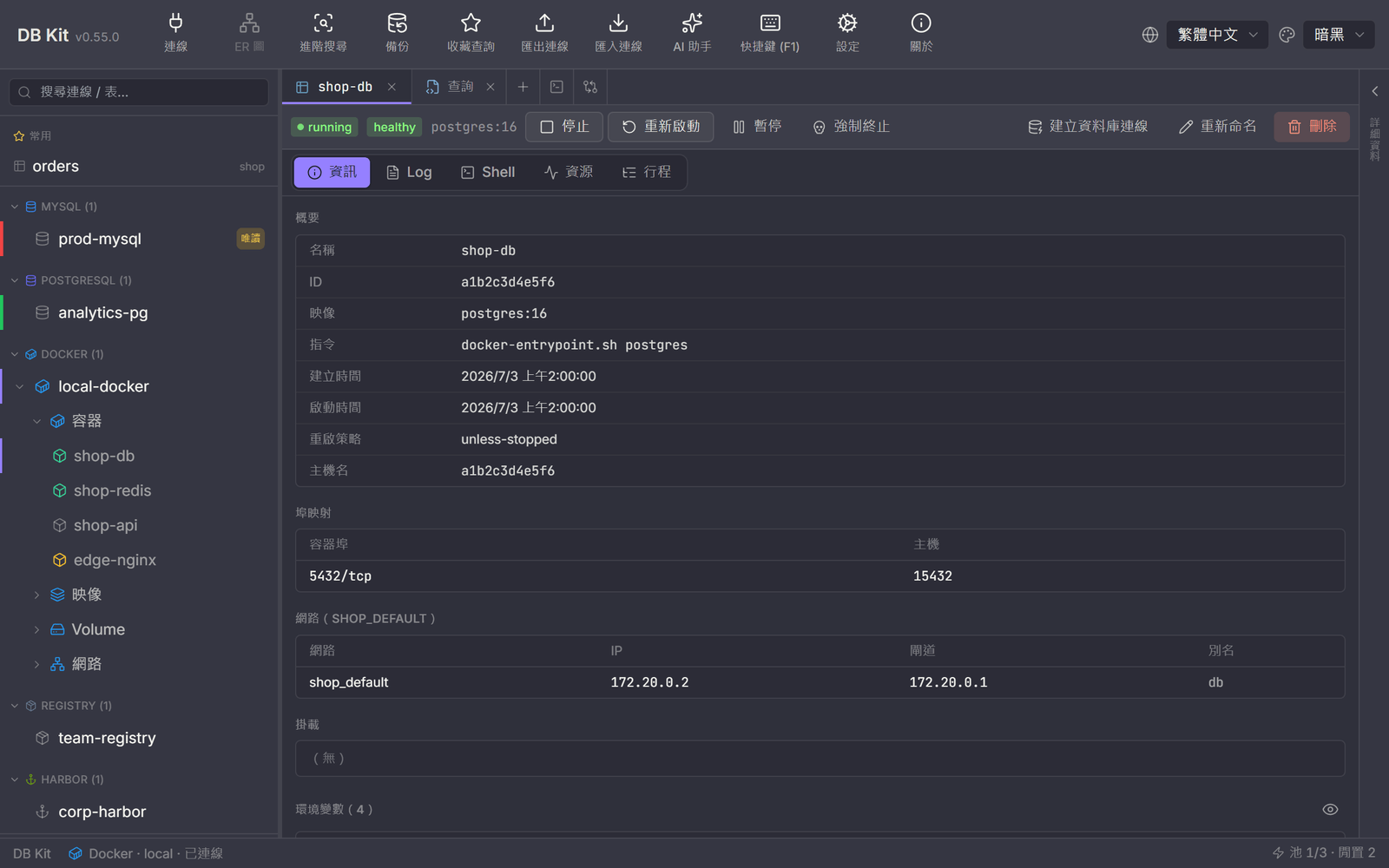Click the 暫停 pause button
This screenshot has width=1389, height=868.
pos(757,127)
